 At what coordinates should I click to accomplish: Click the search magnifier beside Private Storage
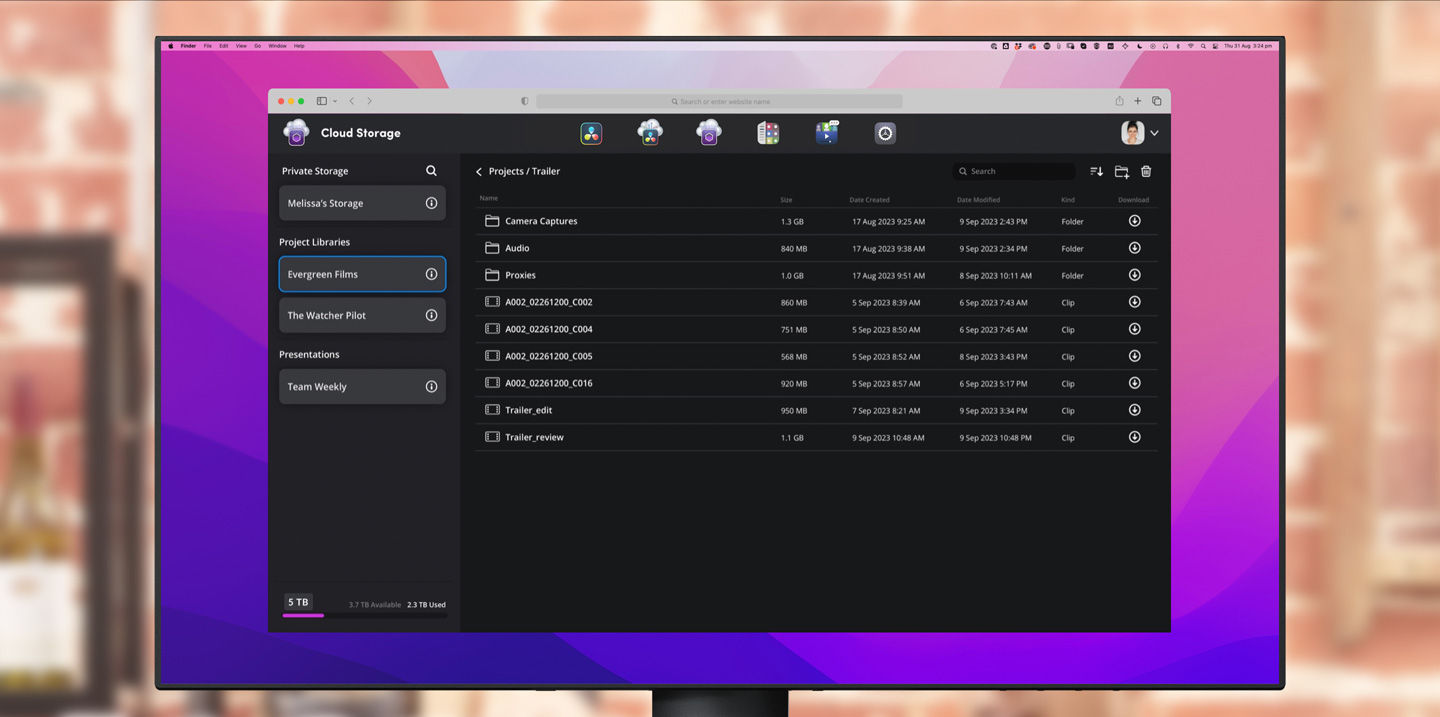click(x=431, y=170)
